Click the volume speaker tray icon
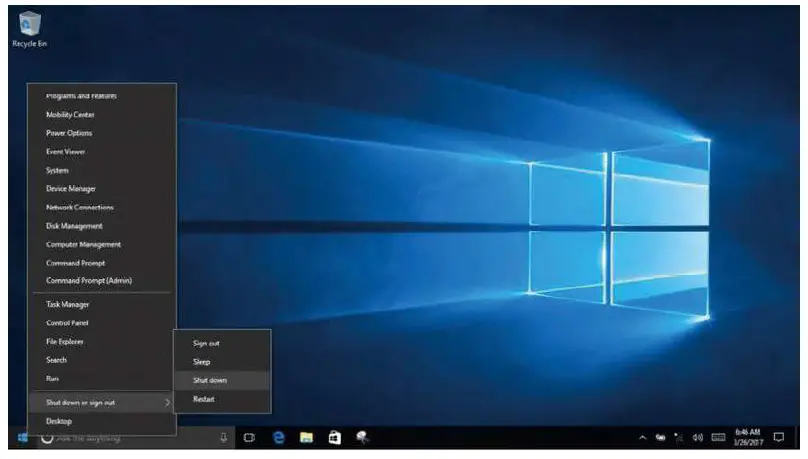Image resolution: width=808 pixels, height=459 pixels. 698,438
